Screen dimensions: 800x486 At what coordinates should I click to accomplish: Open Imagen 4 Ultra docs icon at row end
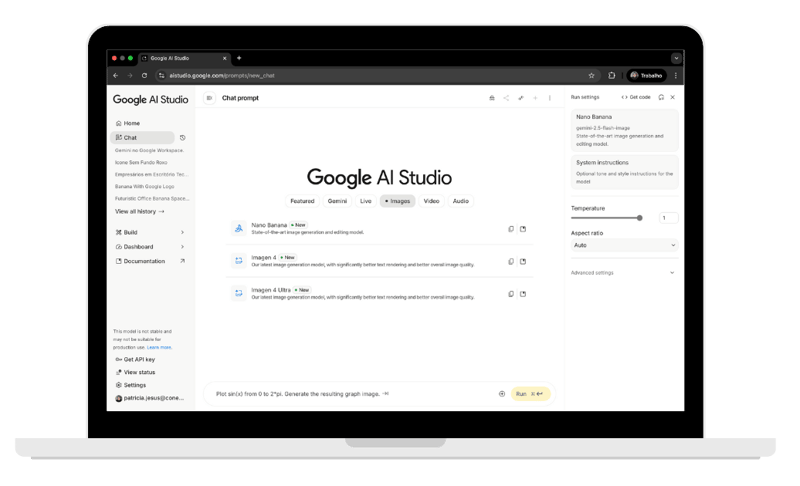coord(523,294)
